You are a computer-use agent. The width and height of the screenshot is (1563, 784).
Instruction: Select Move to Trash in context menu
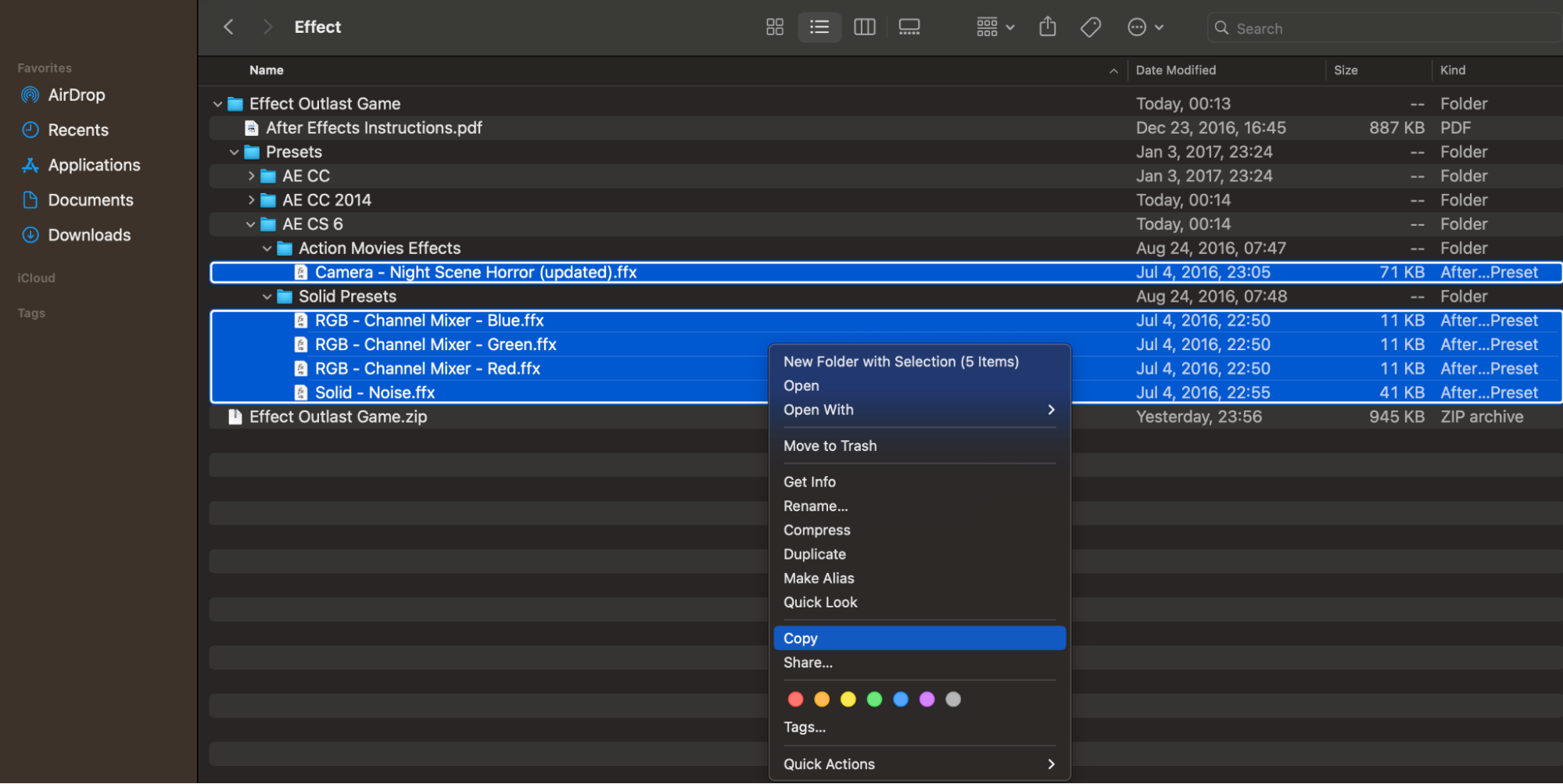pos(830,446)
